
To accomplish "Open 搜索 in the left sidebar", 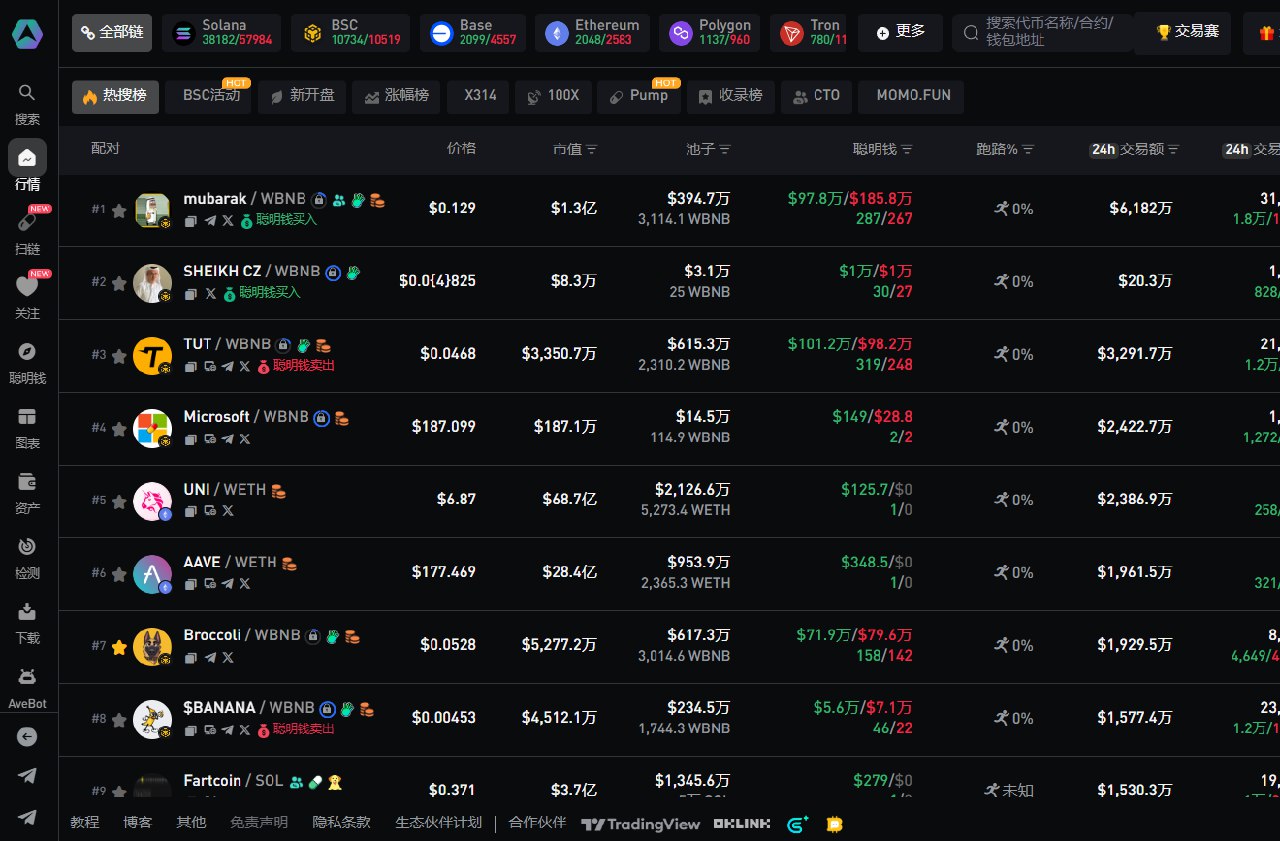I will point(27,104).
